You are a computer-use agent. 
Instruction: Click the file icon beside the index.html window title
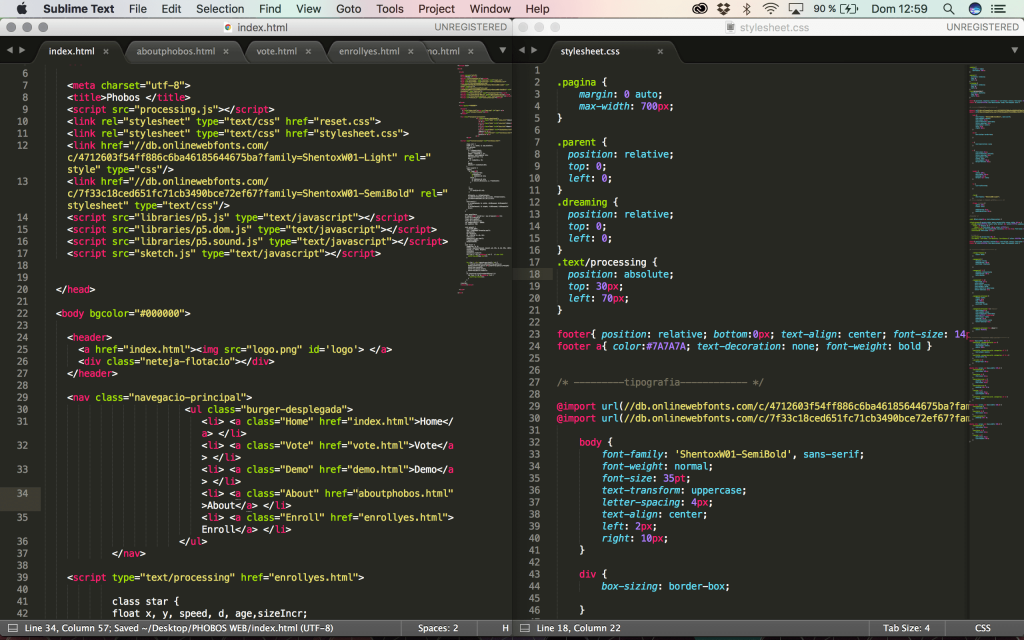pos(228,27)
